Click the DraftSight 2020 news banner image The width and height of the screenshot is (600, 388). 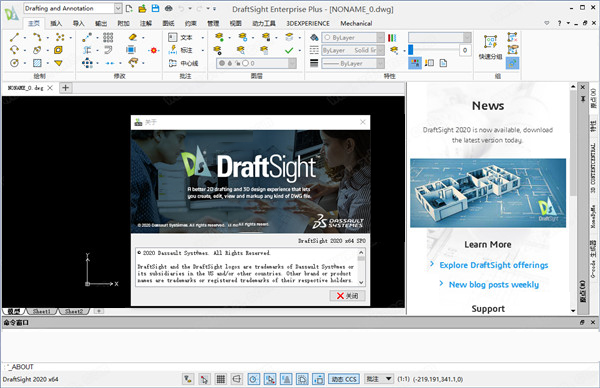[x=488, y=193]
